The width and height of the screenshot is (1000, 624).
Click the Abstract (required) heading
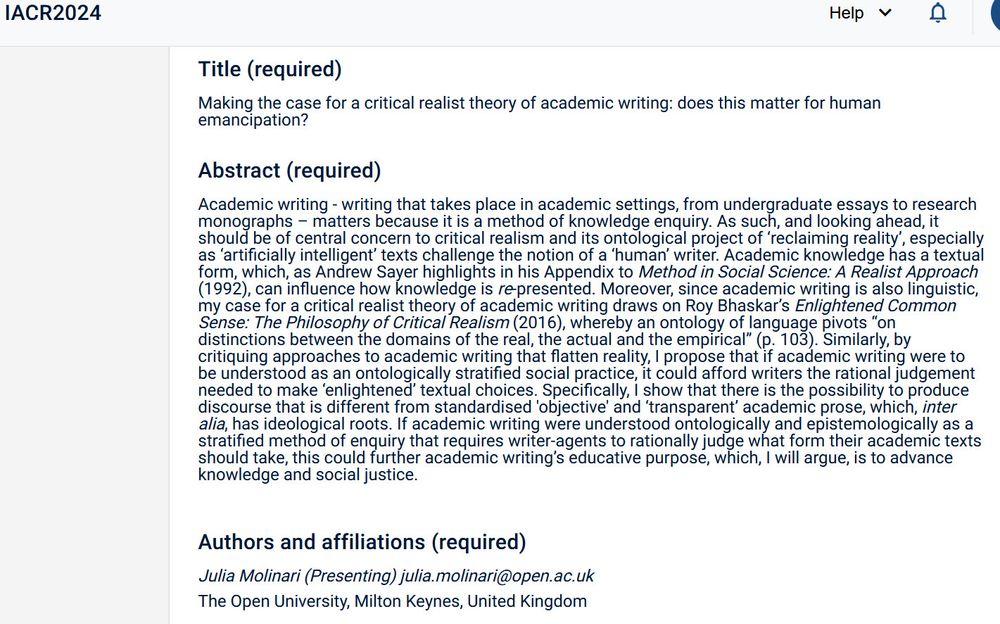tap(289, 170)
